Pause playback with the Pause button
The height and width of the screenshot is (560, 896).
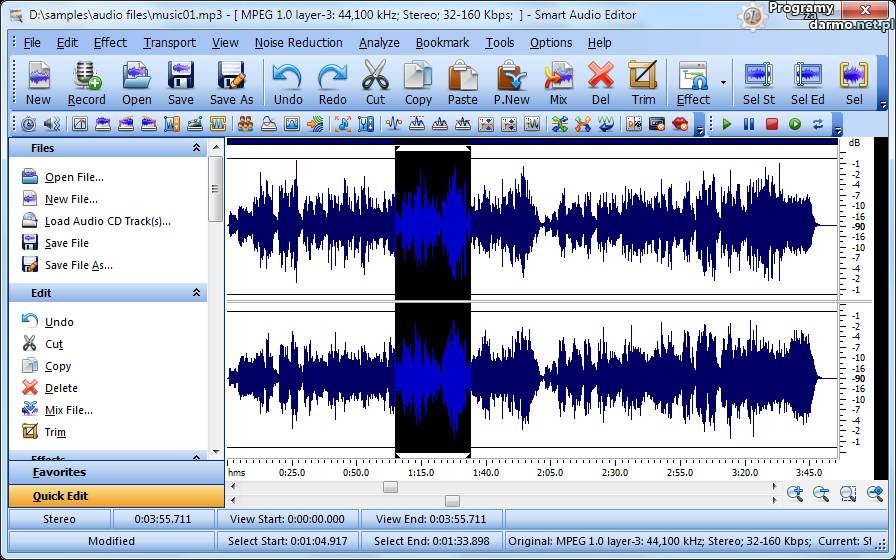[x=749, y=124]
